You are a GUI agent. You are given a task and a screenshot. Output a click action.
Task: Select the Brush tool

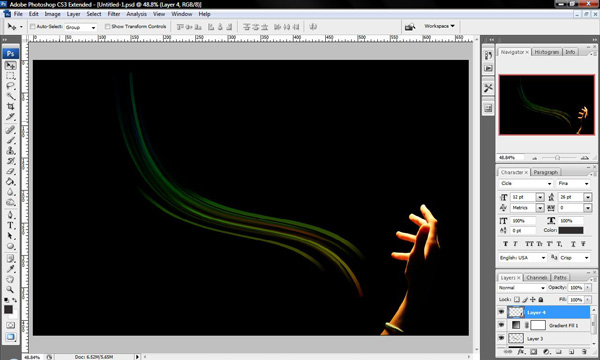pos(10,140)
